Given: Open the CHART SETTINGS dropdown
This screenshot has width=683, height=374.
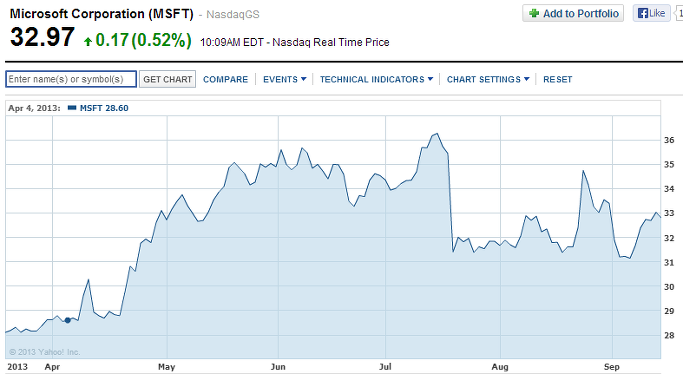Looking at the screenshot, I should (x=488, y=79).
